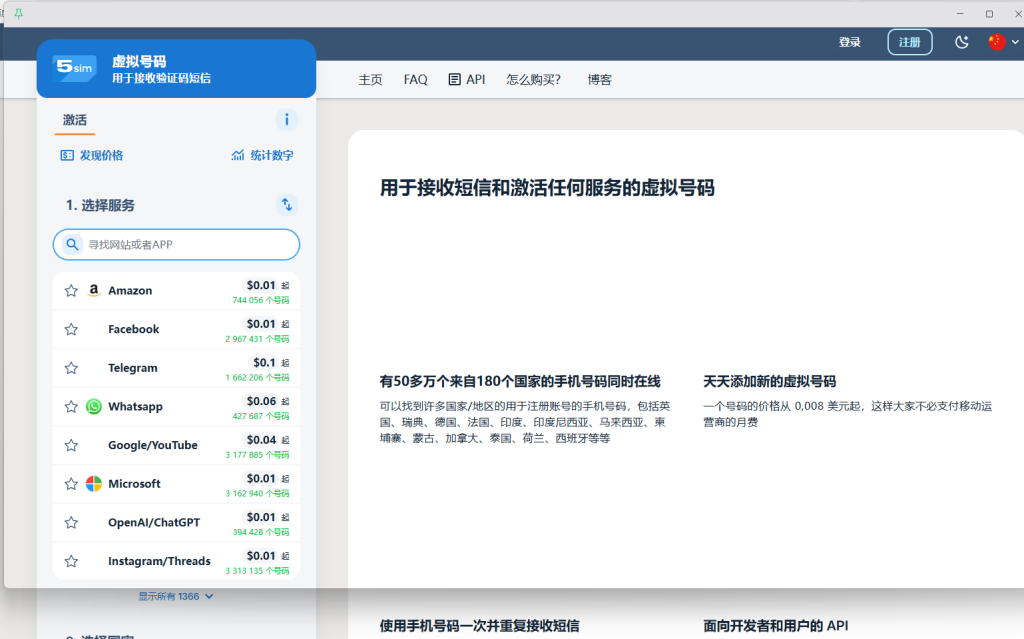The image size is (1024, 639).
Task: Toggle favorite star for Telegram
Action: [x=71, y=368]
